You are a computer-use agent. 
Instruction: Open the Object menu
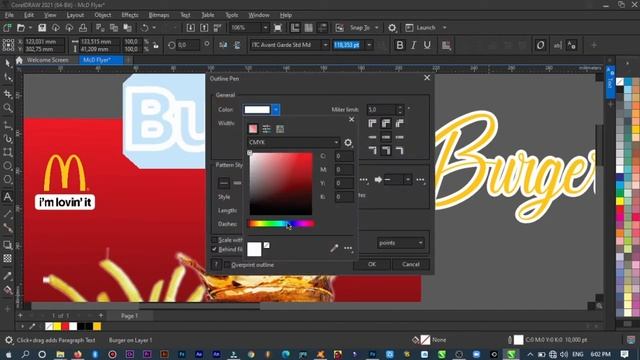coord(102,15)
